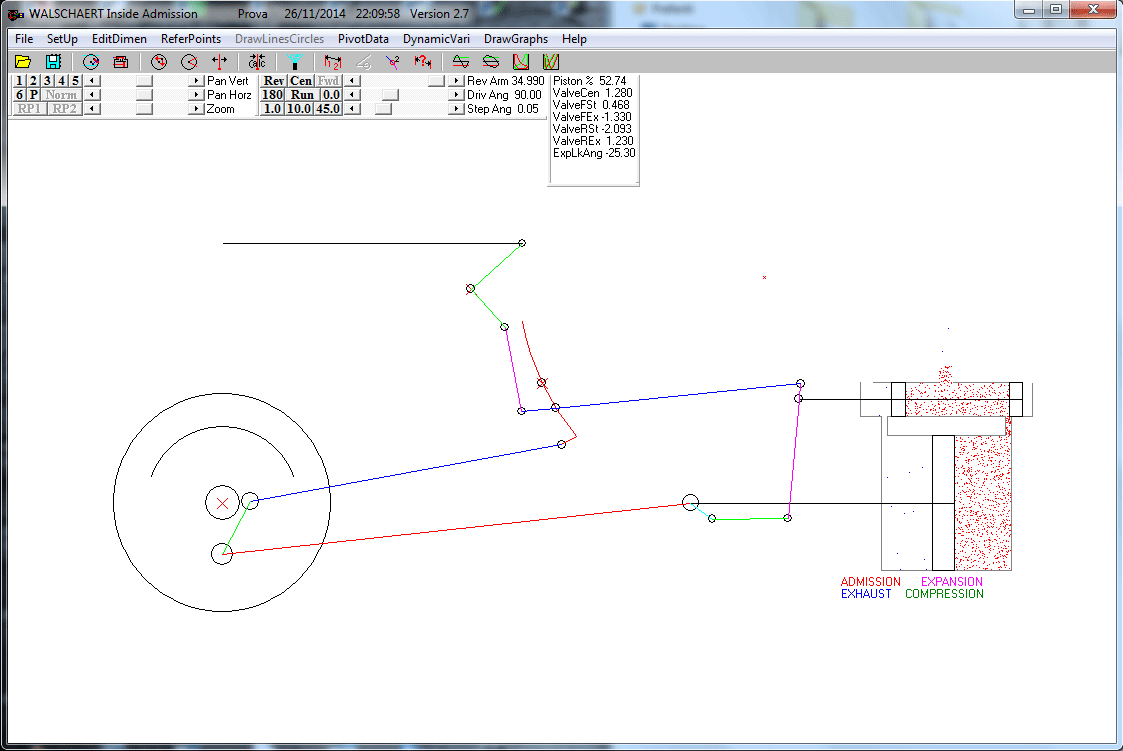Open the DrawGraphs menu
This screenshot has height=751, width=1123.
[516, 39]
